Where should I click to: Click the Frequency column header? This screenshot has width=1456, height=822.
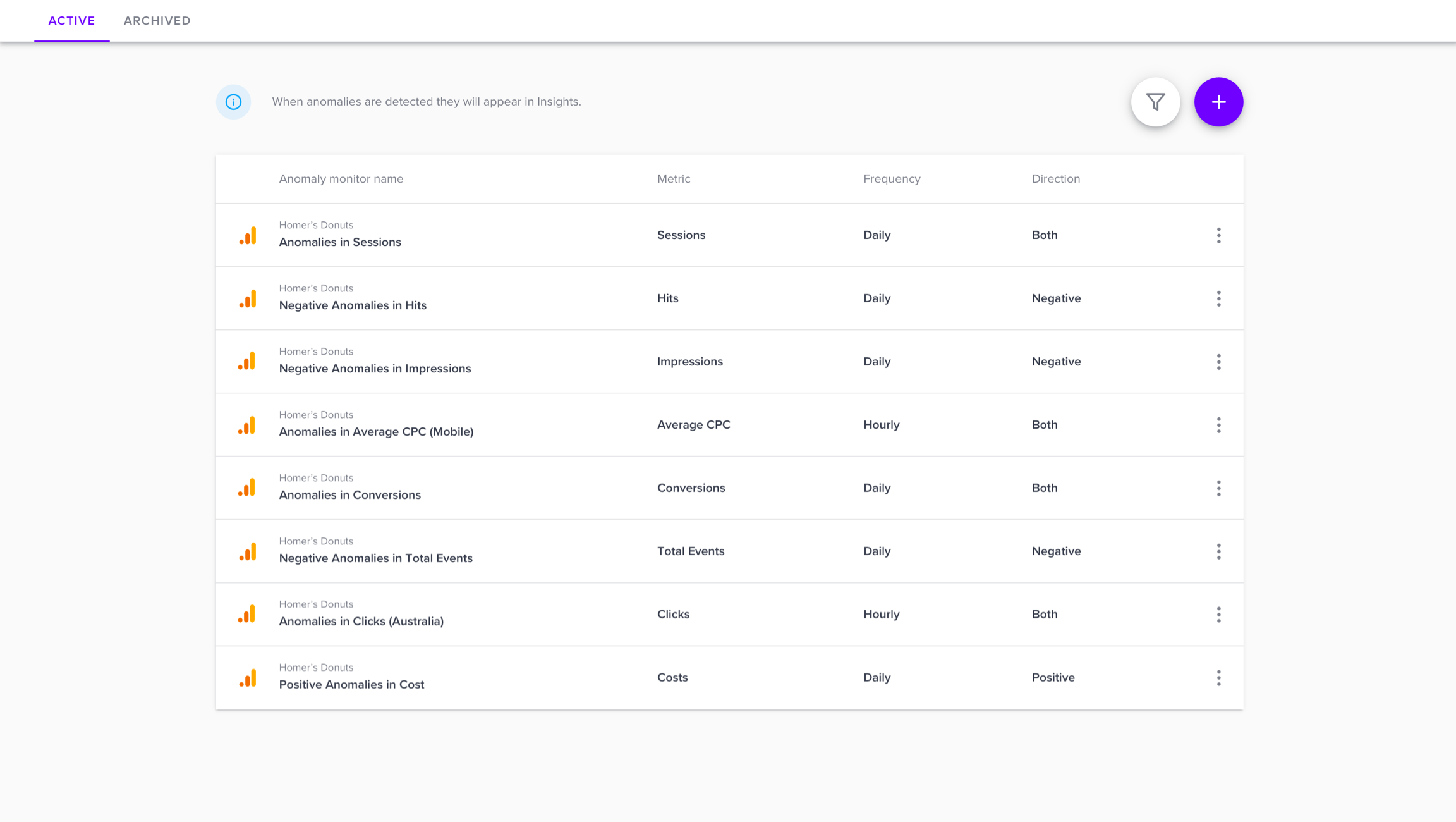click(891, 179)
